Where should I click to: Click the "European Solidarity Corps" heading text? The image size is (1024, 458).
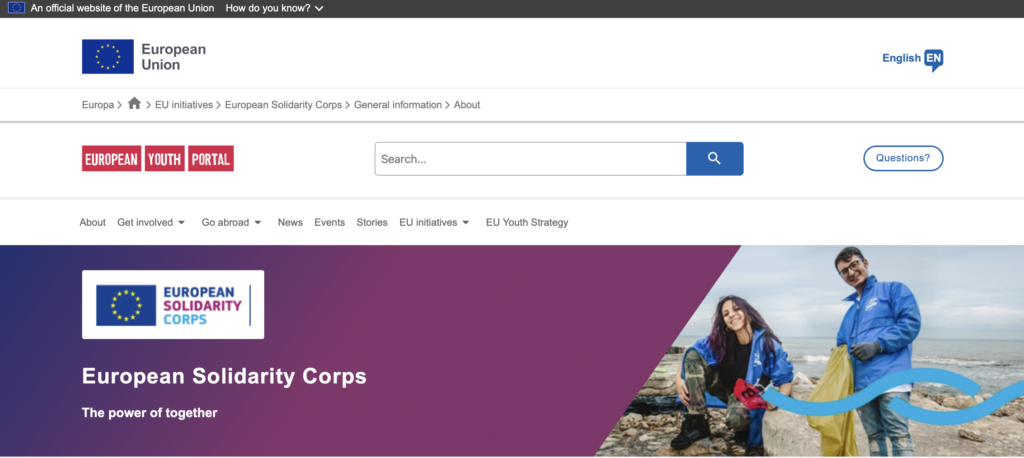(x=224, y=377)
